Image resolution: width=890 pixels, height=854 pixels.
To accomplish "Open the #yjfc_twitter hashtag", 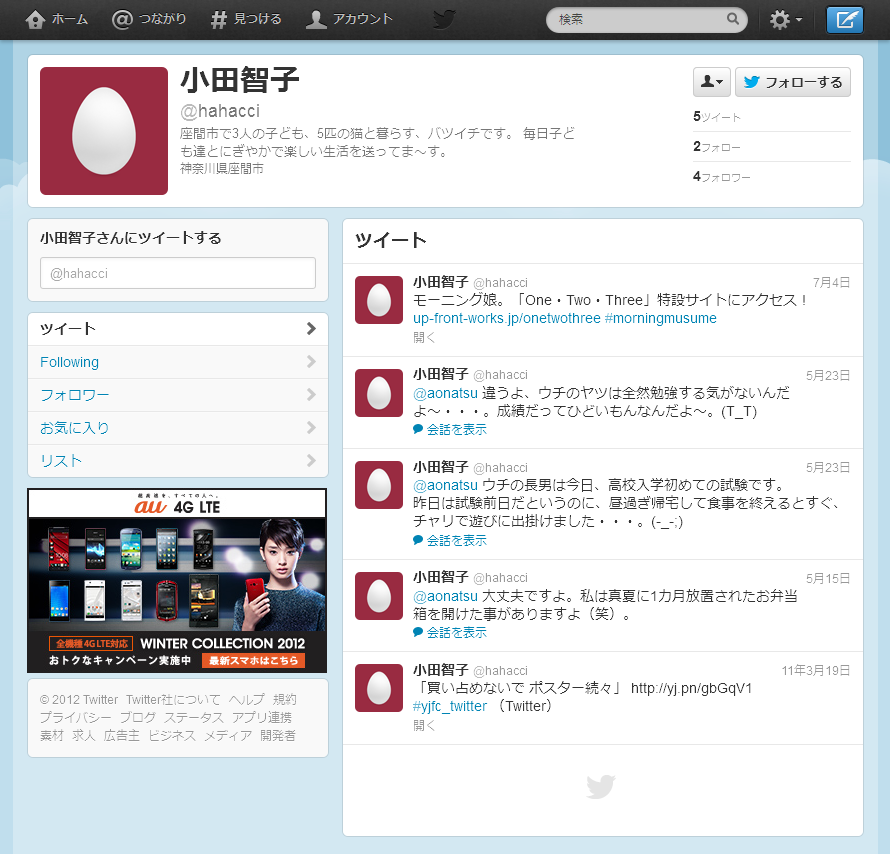I will [450, 706].
